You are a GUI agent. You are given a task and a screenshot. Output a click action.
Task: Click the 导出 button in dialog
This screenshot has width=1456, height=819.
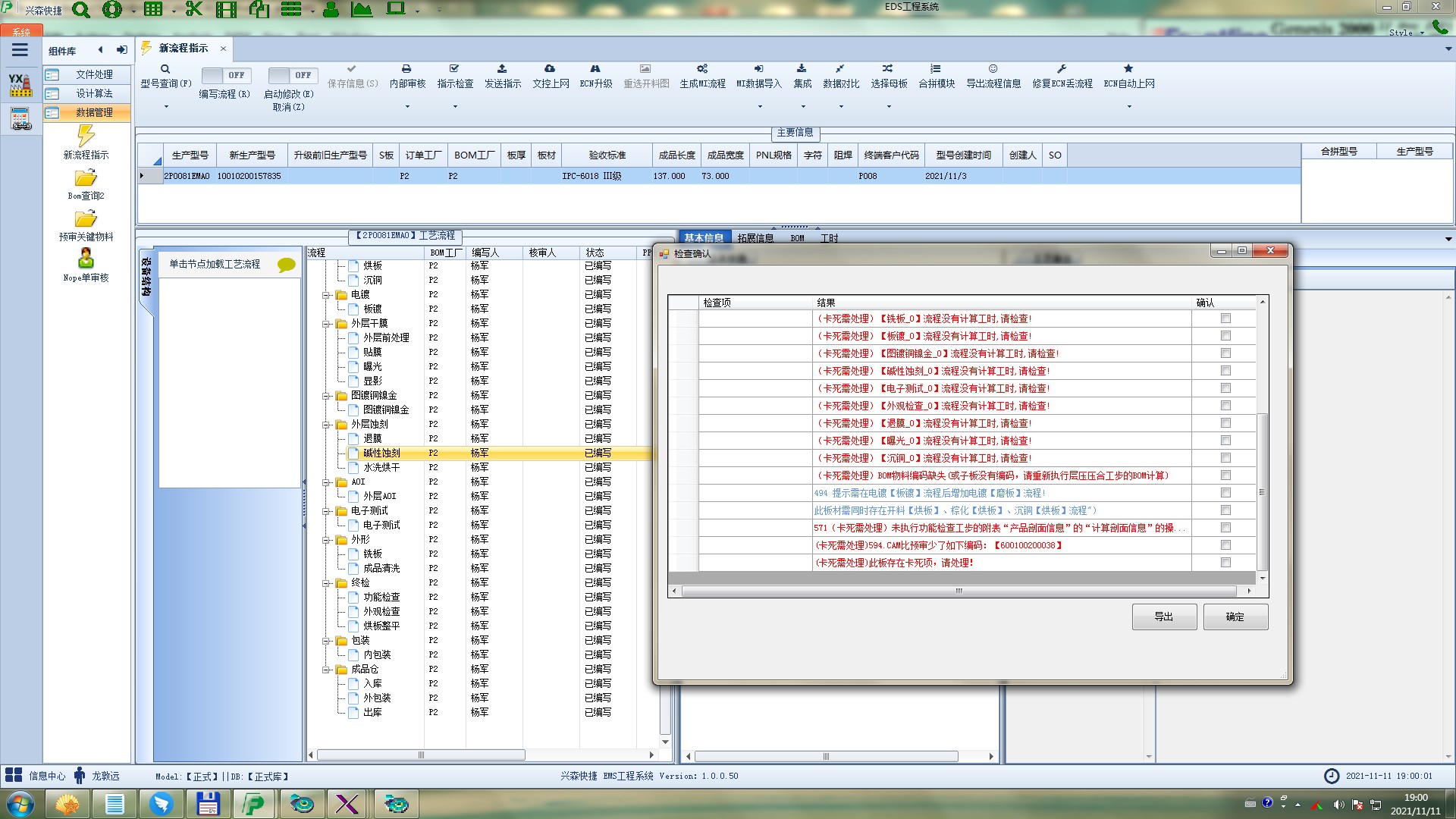click(x=1164, y=617)
